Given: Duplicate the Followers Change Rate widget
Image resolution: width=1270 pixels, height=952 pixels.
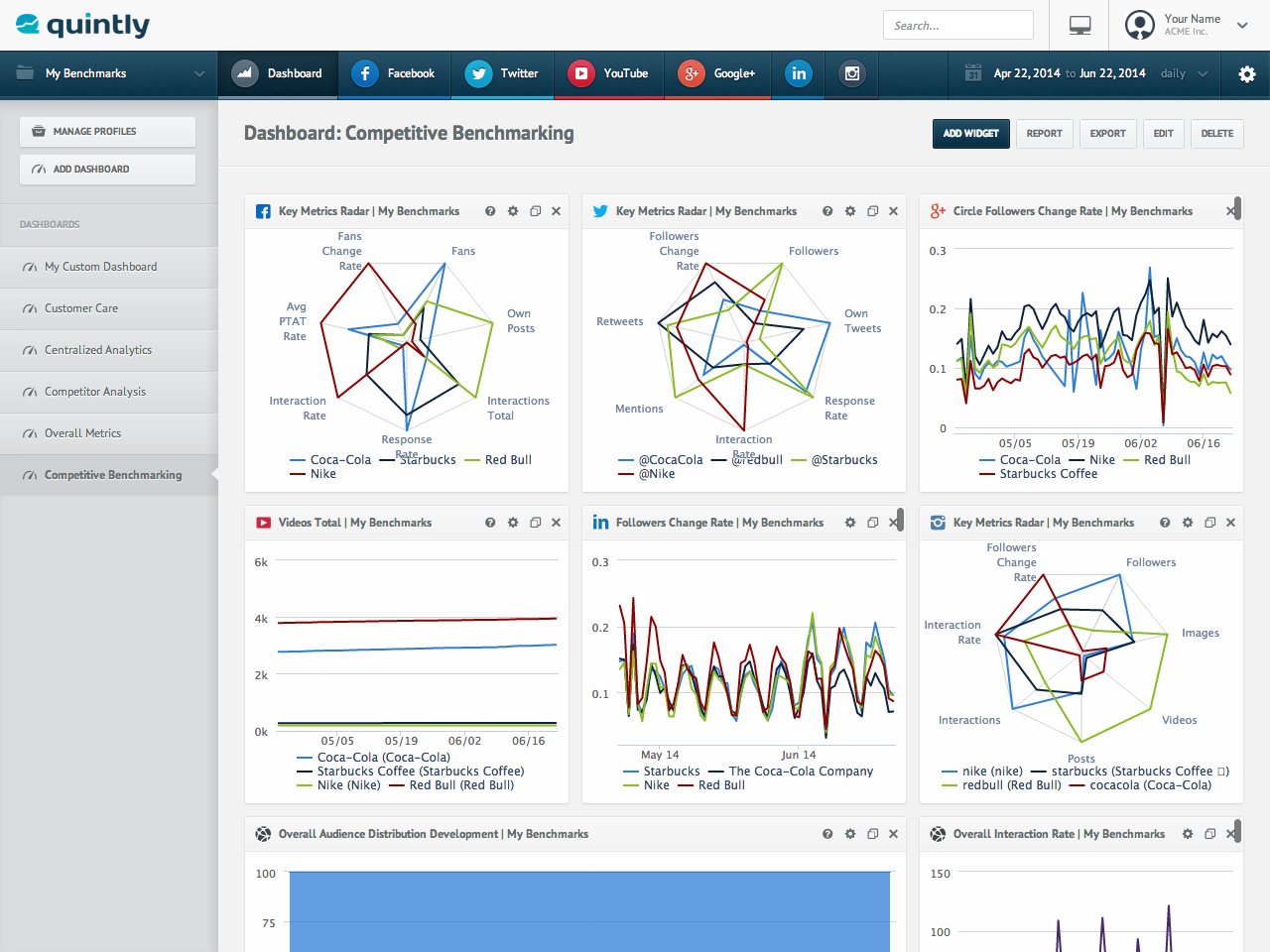Looking at the screenshot, I should coord(873,523).
